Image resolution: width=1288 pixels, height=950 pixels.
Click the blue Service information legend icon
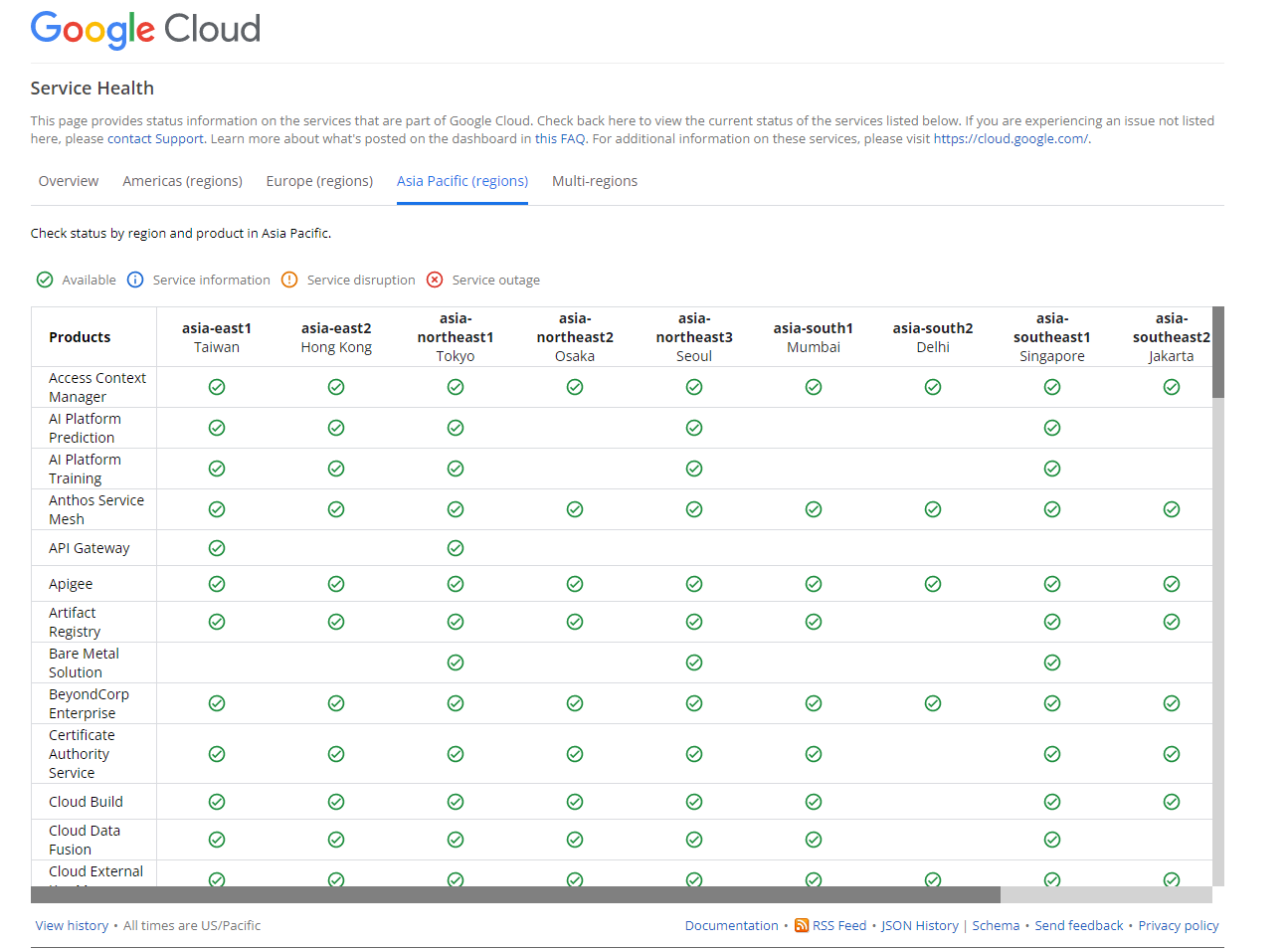click(x=135, y=280)
